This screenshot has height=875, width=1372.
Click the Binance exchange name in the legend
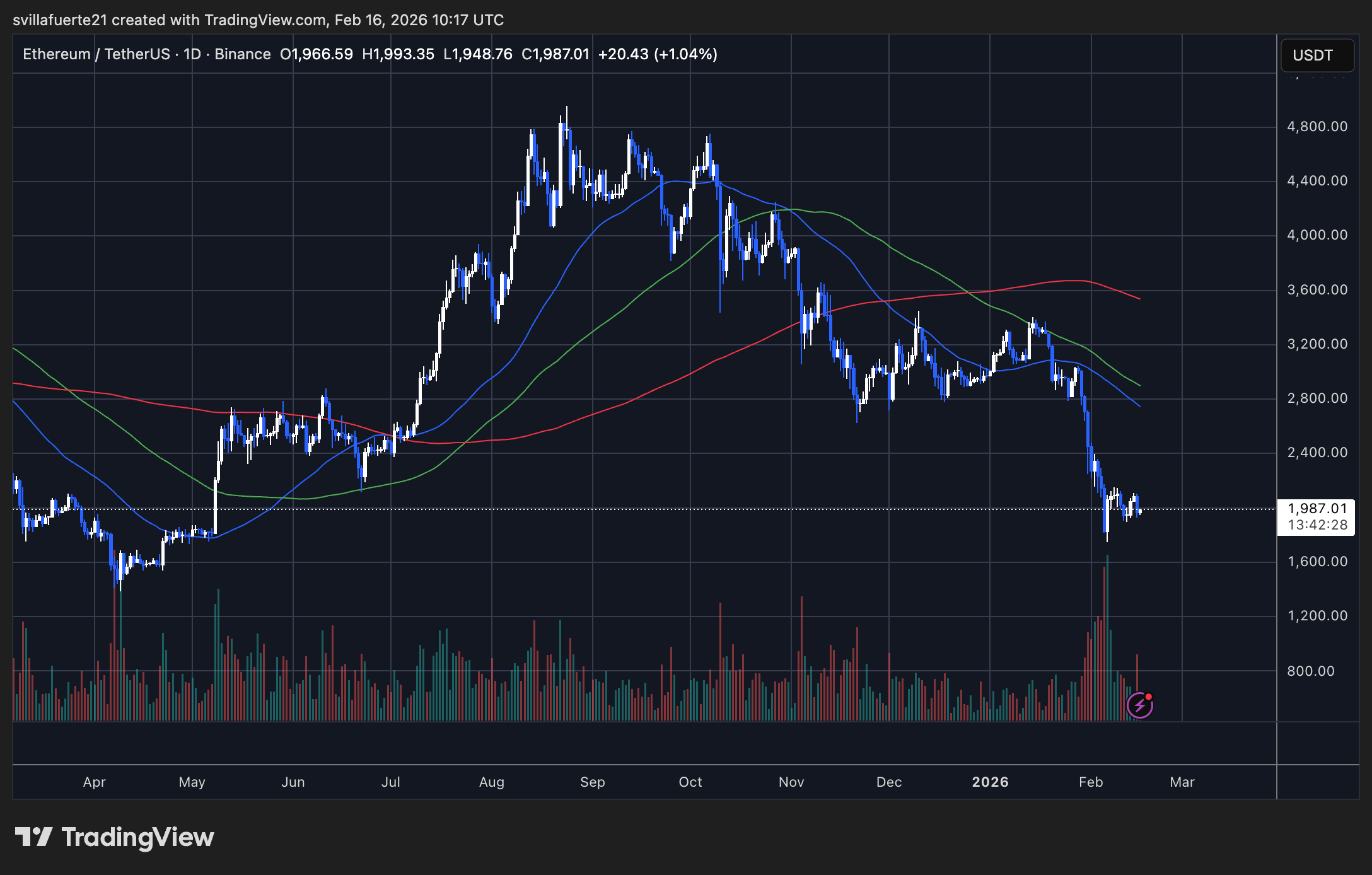pos(243,54)
